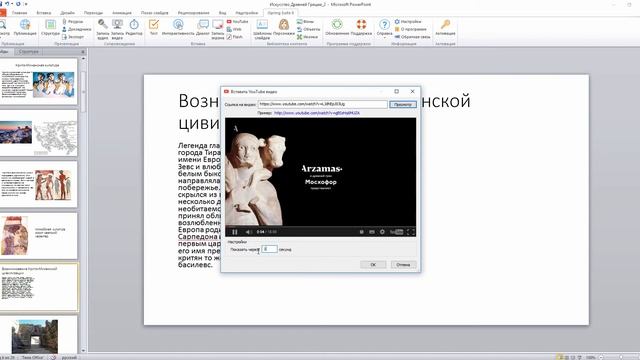Confirm the YouTube dialog with OK
The image size is (640, 360).
(x=373, y=264)
